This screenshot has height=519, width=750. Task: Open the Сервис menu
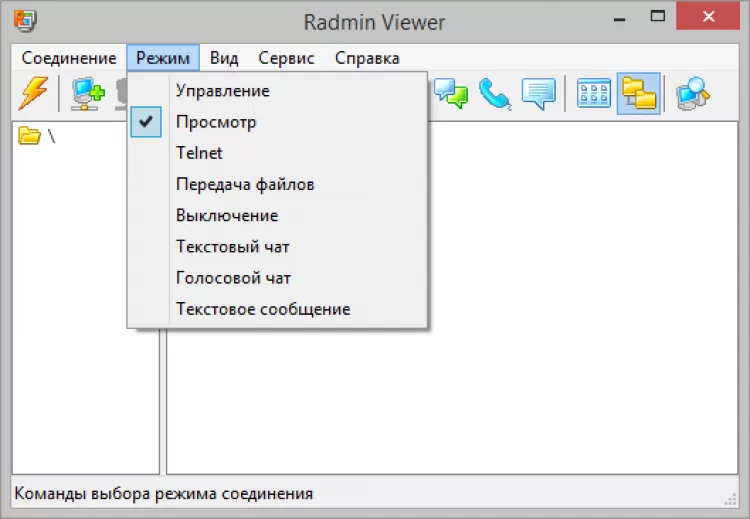tap(286, 58)
